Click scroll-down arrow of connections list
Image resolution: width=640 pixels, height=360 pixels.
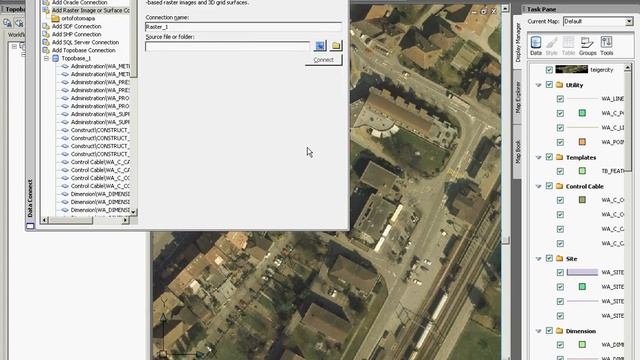click(133, 212)
